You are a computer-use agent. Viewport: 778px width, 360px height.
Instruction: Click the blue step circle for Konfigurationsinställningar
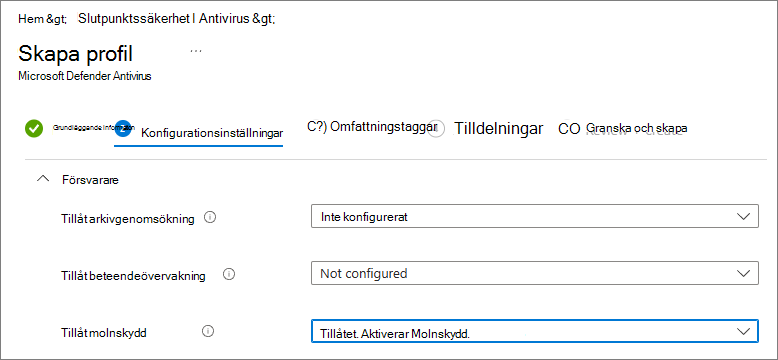pyautogui.click(x=123, y=128)
